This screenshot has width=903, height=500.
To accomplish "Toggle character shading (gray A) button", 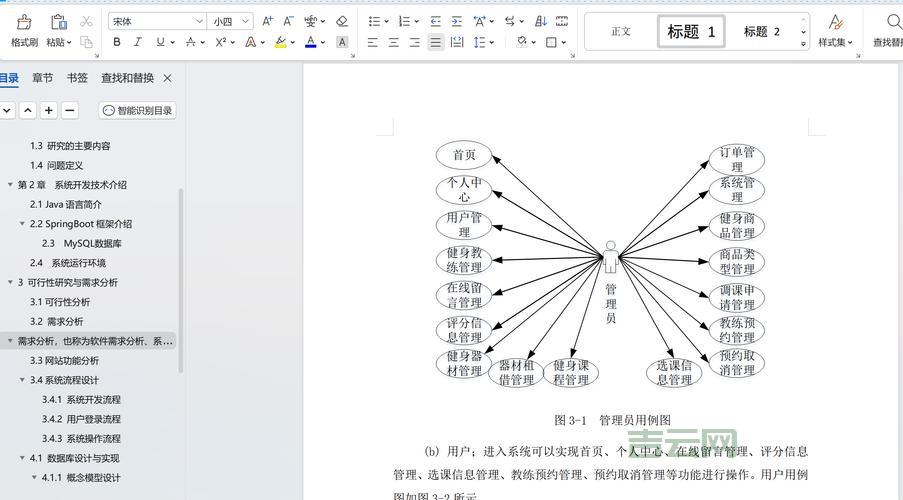I will tap(342, 42).
